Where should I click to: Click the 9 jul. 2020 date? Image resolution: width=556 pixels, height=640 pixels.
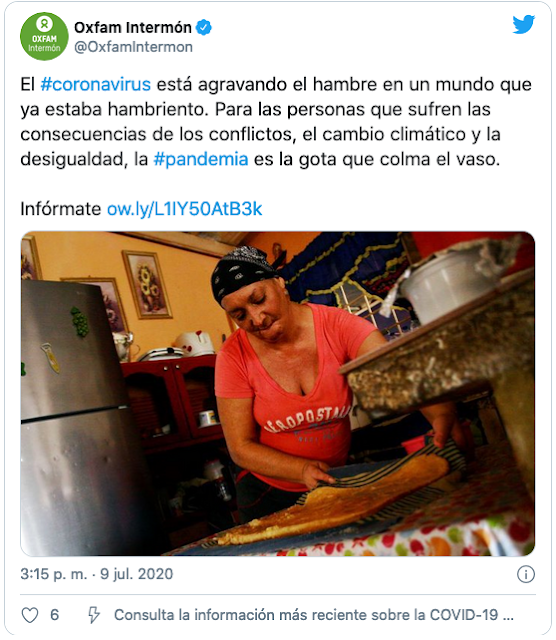click(137, 574)
